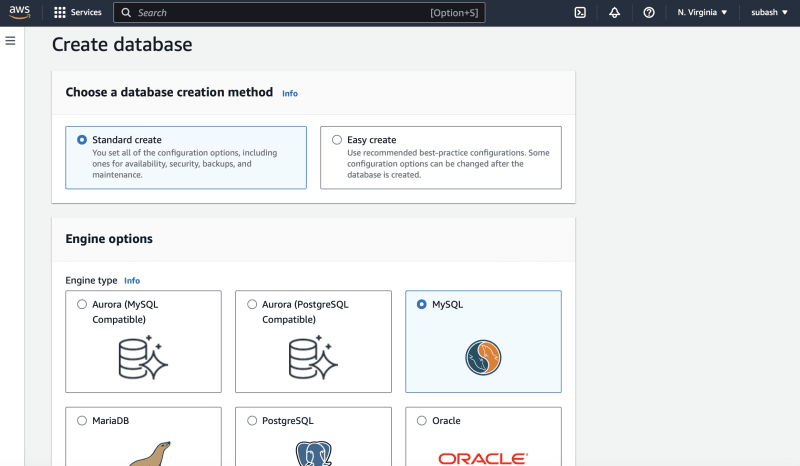
Task: Select the MariaDB engine radio button
Action: (82, 421)
